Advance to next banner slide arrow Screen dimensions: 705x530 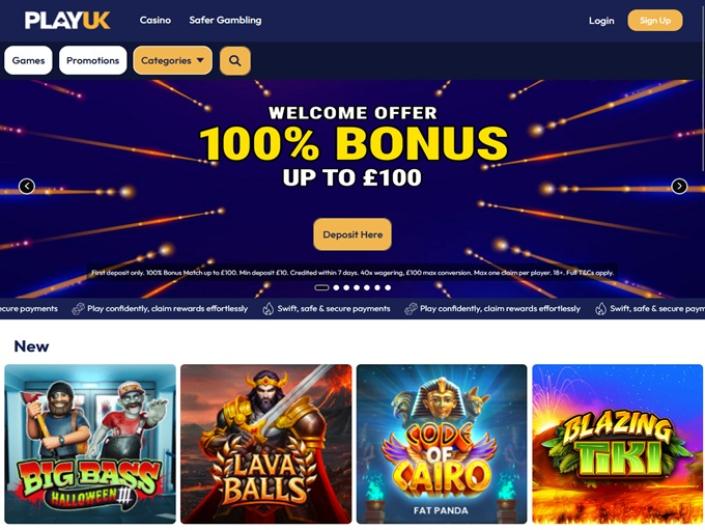pos(679,186)
